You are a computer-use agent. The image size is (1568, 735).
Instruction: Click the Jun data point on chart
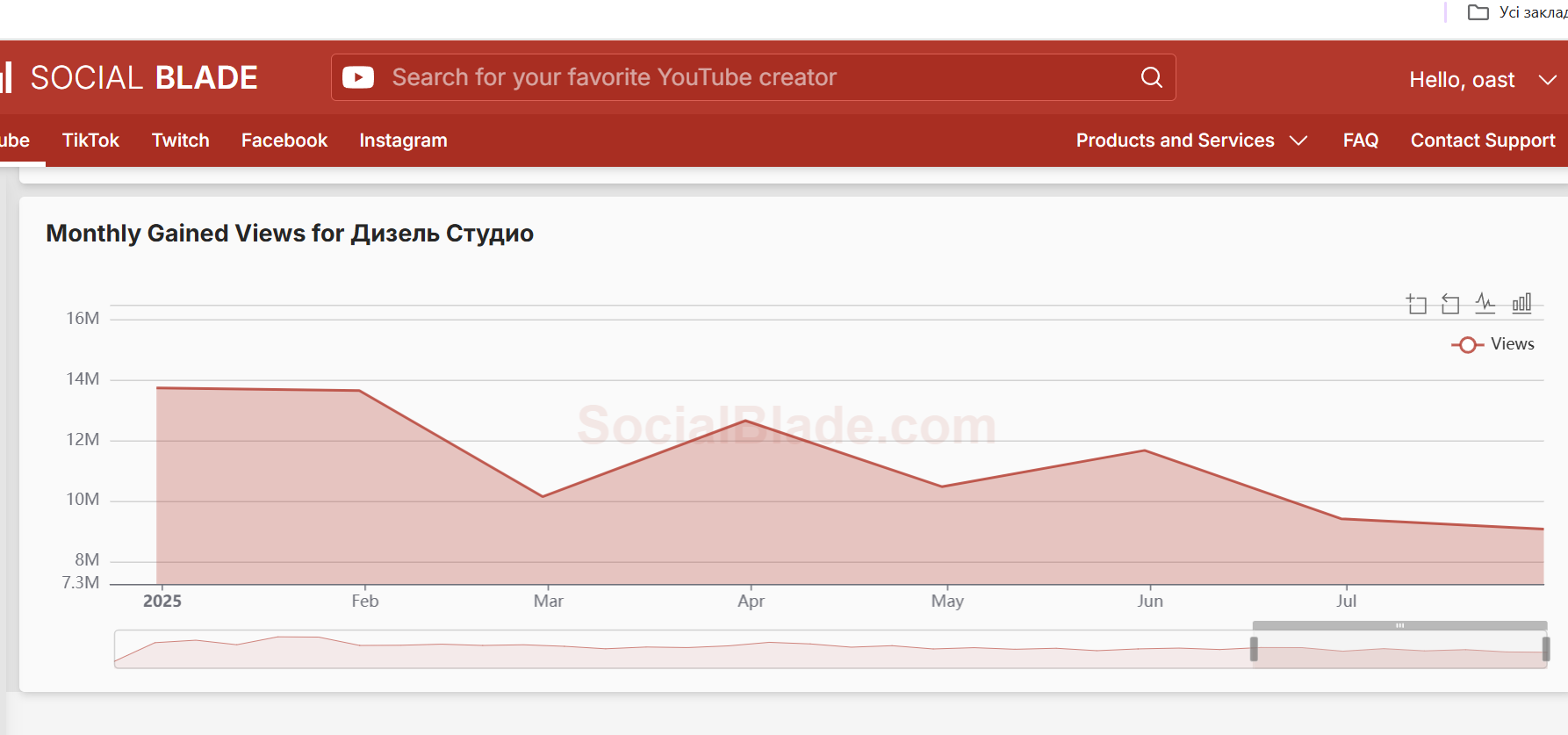point(1145,450)
